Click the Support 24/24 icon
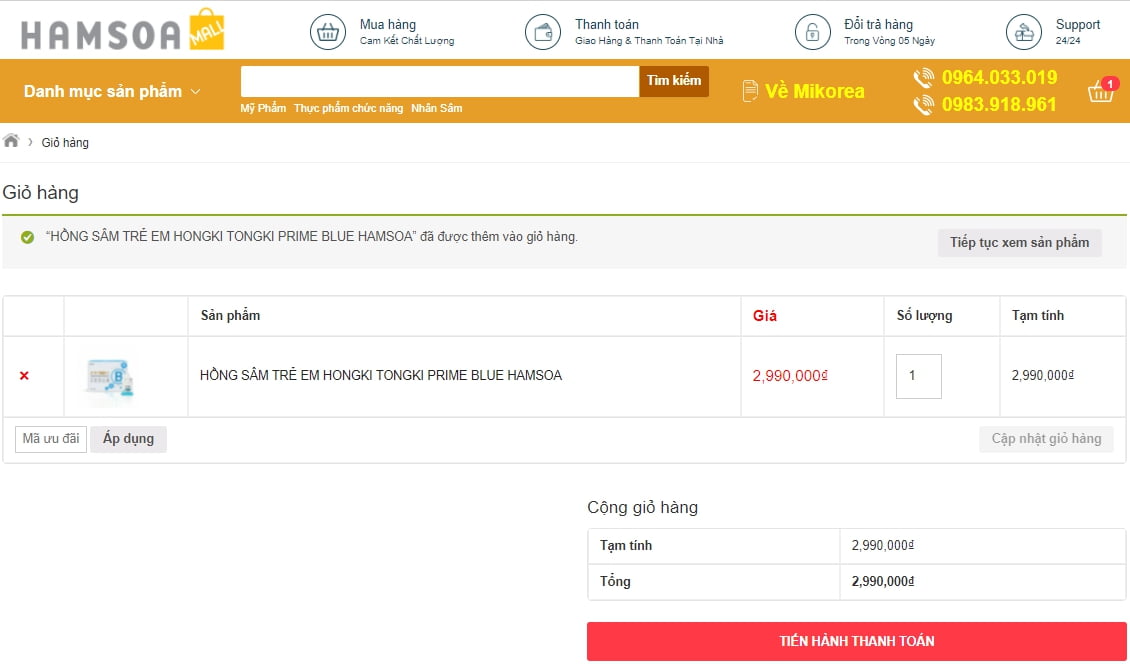This screenshot has width=1130, height=664. [1024, 32]
